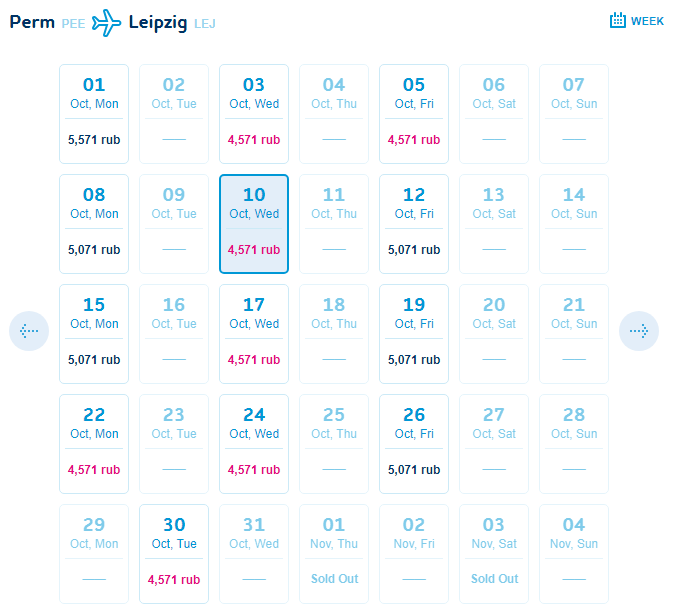Select 08 Oct, Mon priced 5,071 rub
The image size is (692, 612).
(x=94, y=224)
